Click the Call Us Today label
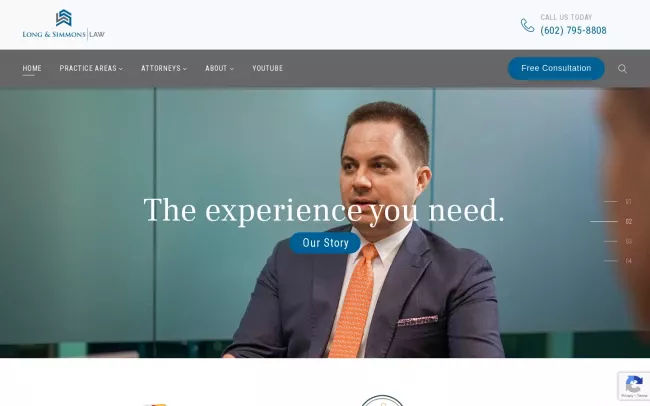 566,17
